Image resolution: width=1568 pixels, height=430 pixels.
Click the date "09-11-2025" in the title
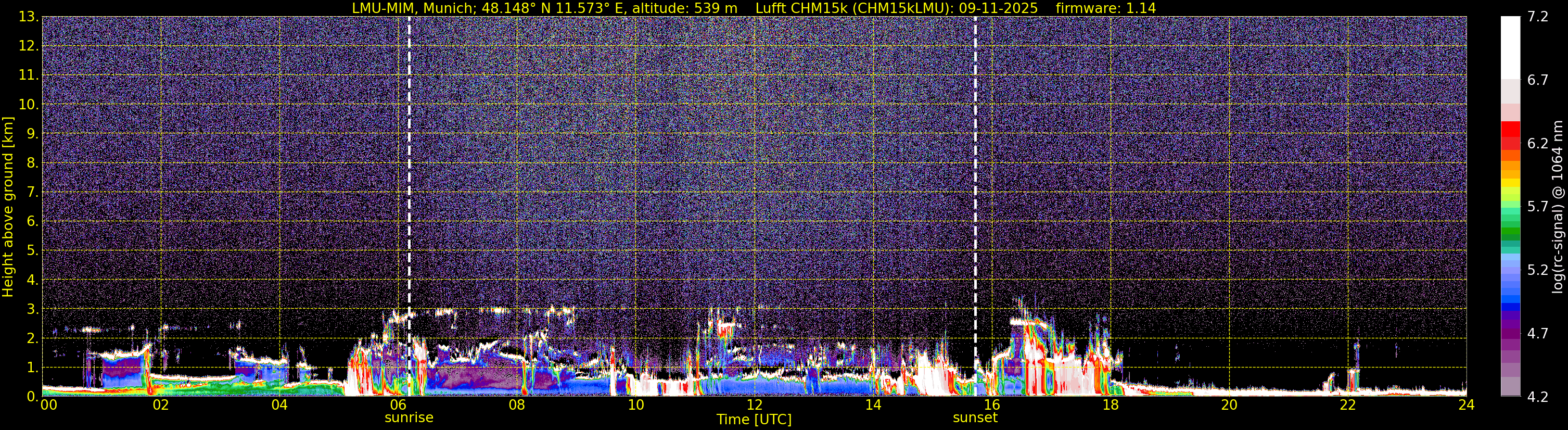pyautogui.click(x=998, y=8)
